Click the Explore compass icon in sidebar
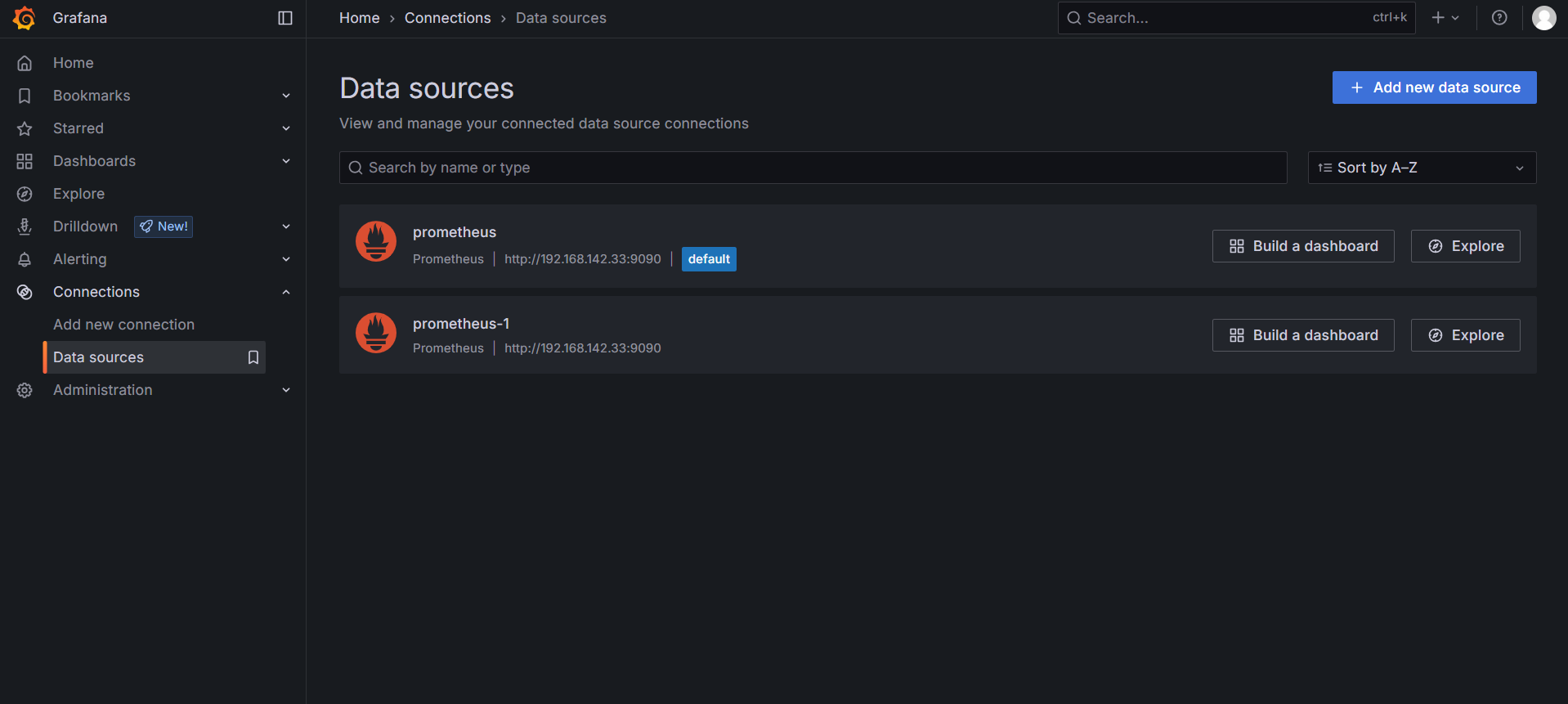This screenshot has height=704, width=1568. click(x=25, y=194)
